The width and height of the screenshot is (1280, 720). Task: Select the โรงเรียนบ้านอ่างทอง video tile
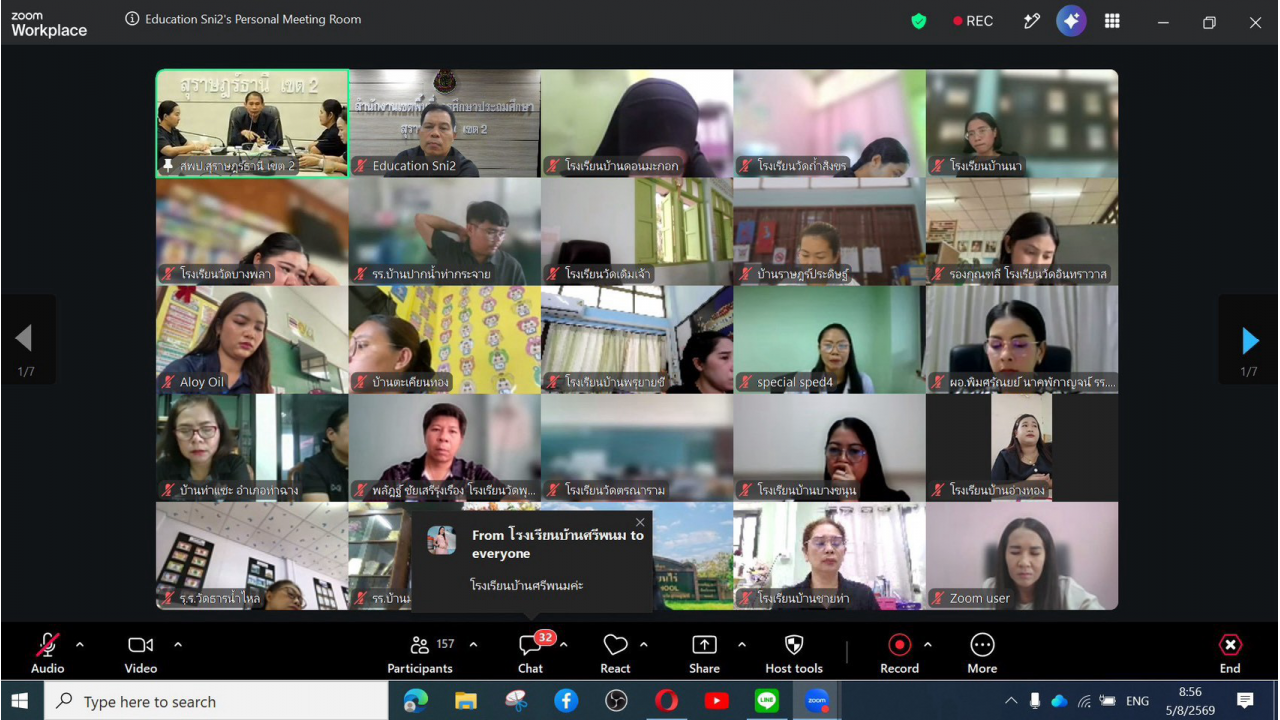(1022, 448)
